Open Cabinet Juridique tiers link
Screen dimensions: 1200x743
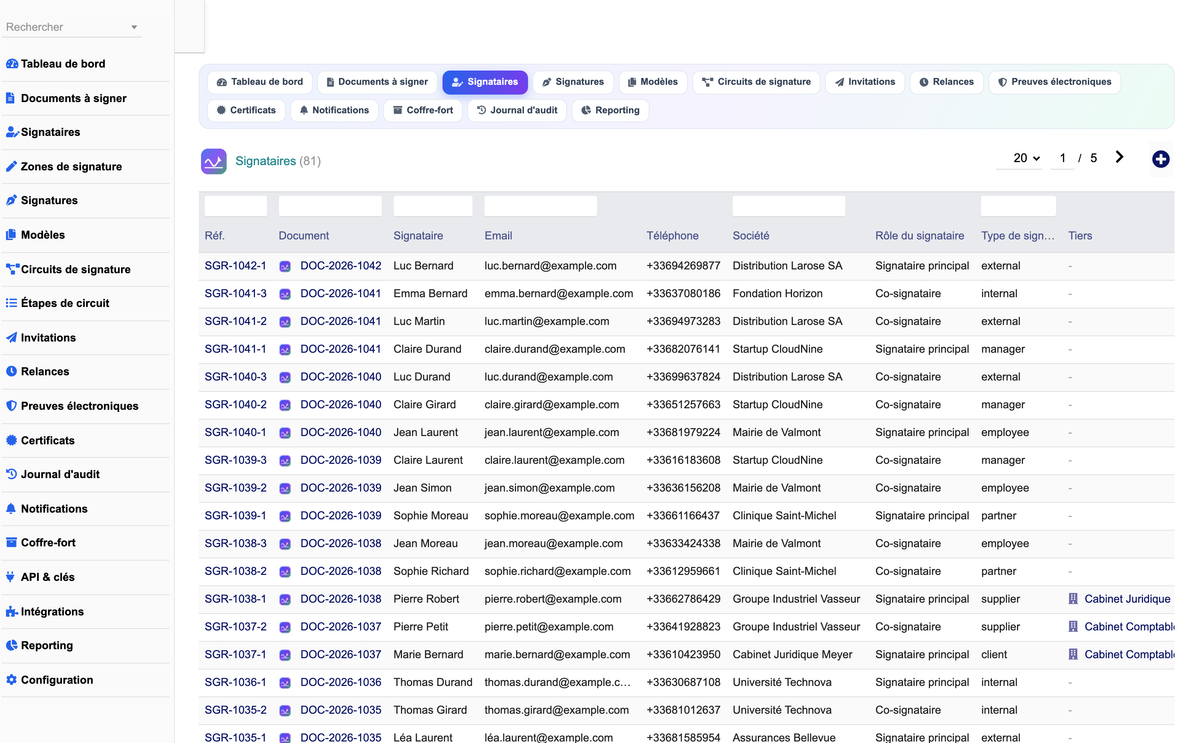[1127, 599]
